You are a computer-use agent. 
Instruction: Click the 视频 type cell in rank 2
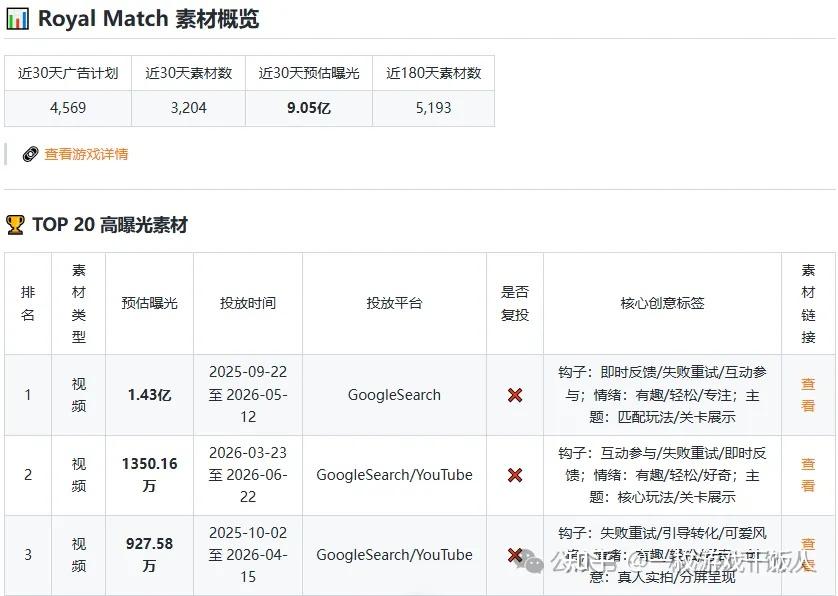(79, 475)
